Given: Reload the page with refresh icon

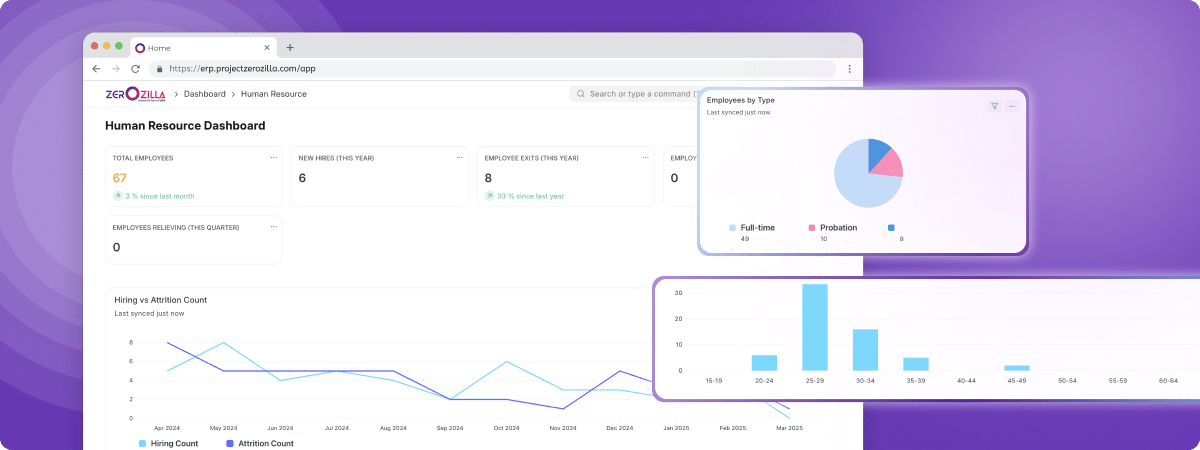Looking at the screenshot, I should [x=135, y=69].
